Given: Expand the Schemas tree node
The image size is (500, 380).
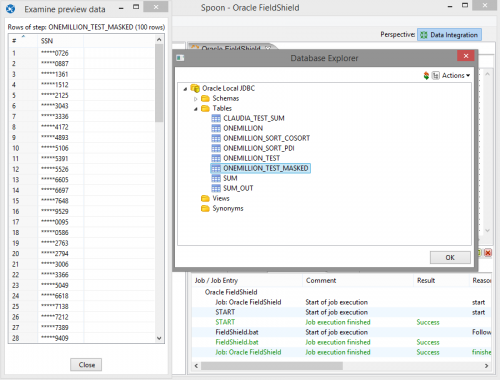Looking at the screenshot, I should pos(196,99).
